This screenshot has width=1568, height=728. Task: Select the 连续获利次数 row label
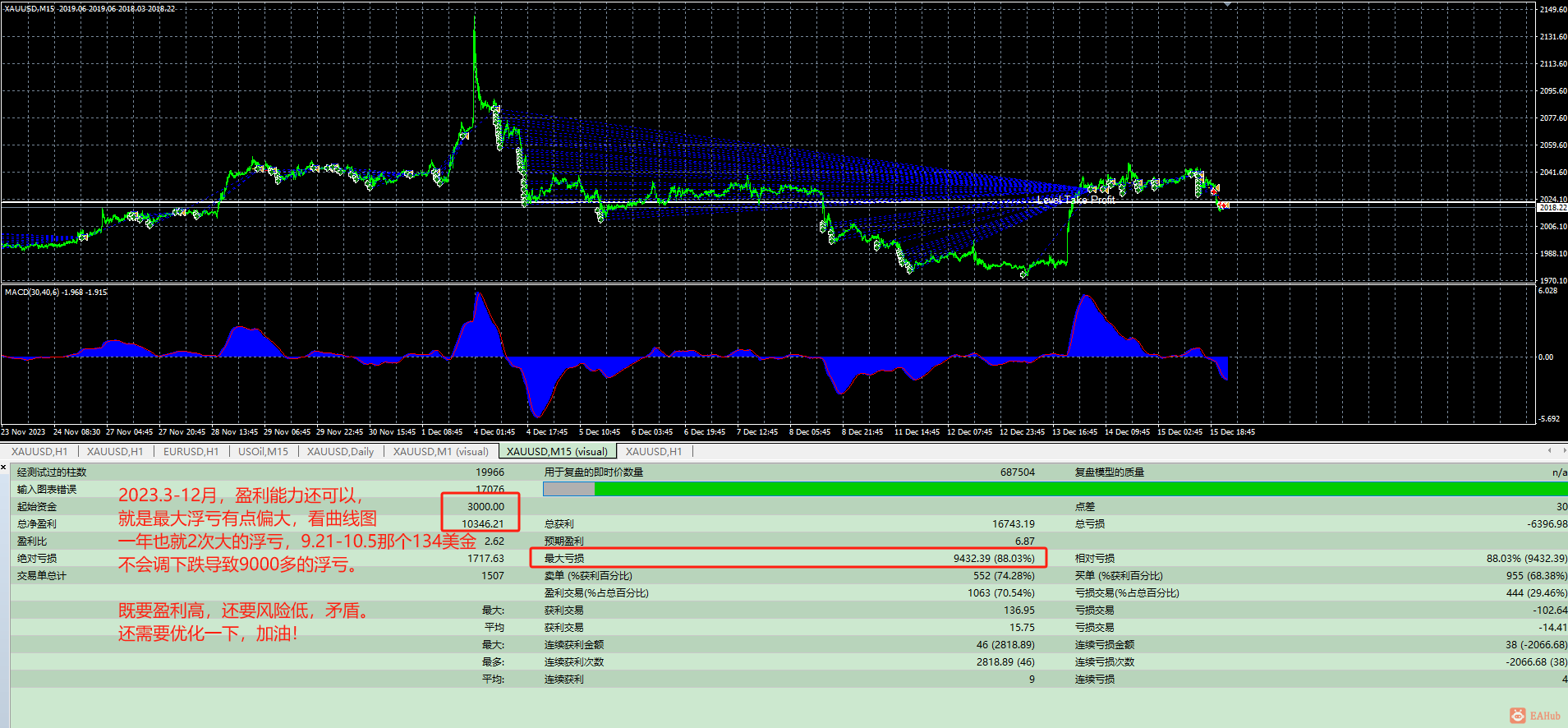(574, 662)
